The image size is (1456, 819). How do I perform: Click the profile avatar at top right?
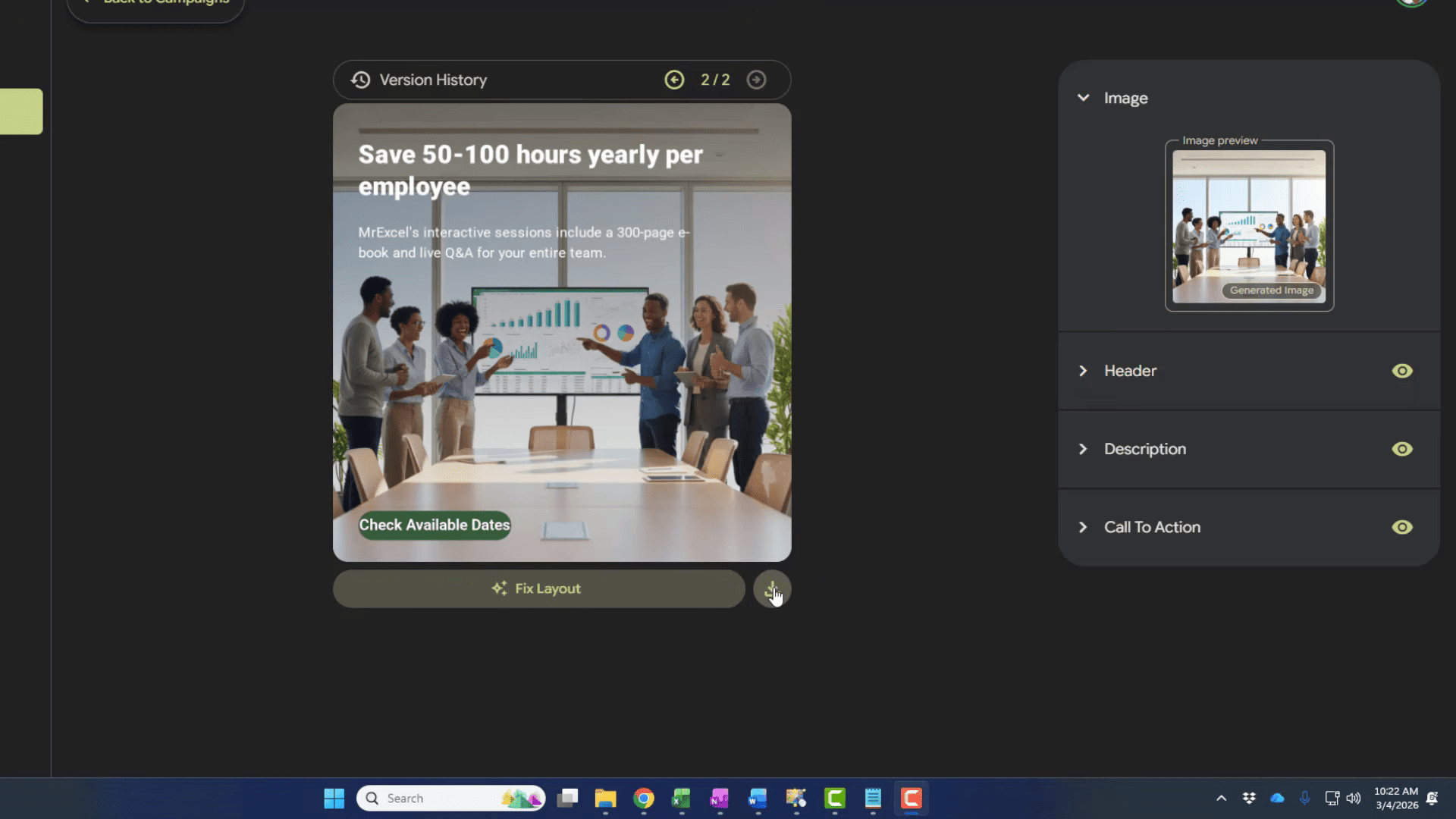[1411, 2]
